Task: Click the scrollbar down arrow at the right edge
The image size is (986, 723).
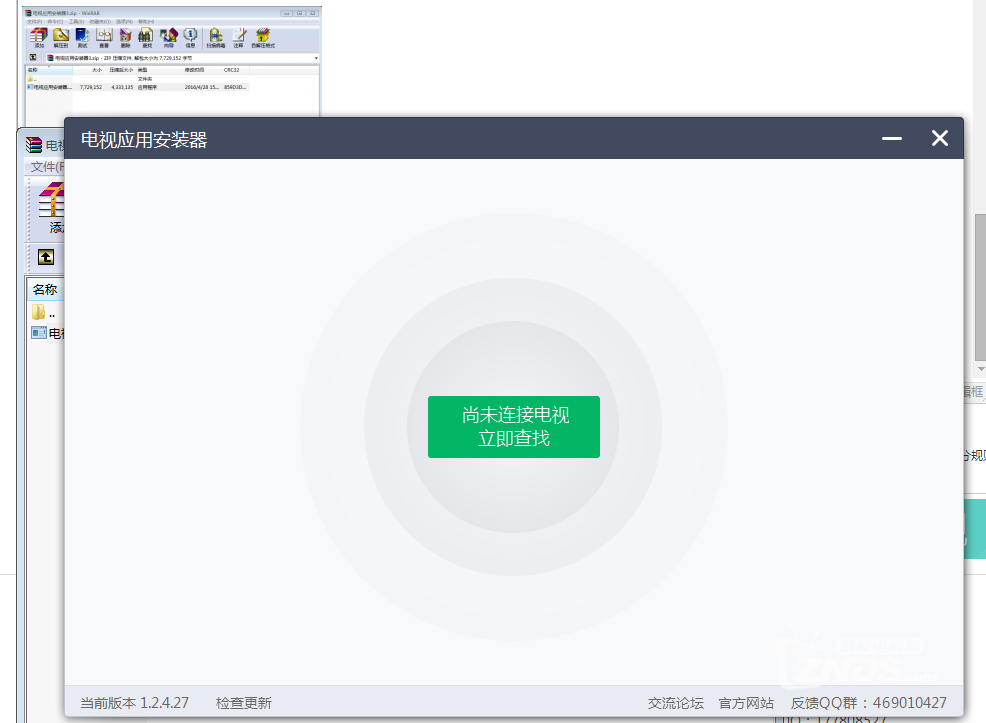Action: [980, 369]
